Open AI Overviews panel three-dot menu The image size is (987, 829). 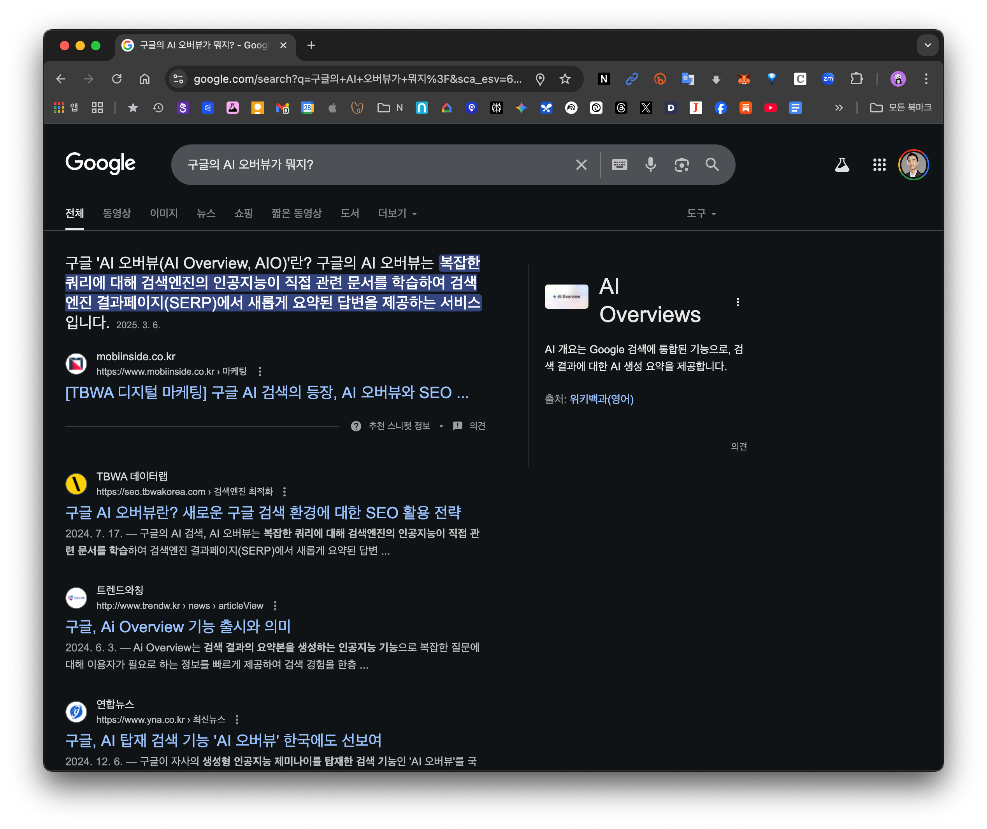coord(738,302)
